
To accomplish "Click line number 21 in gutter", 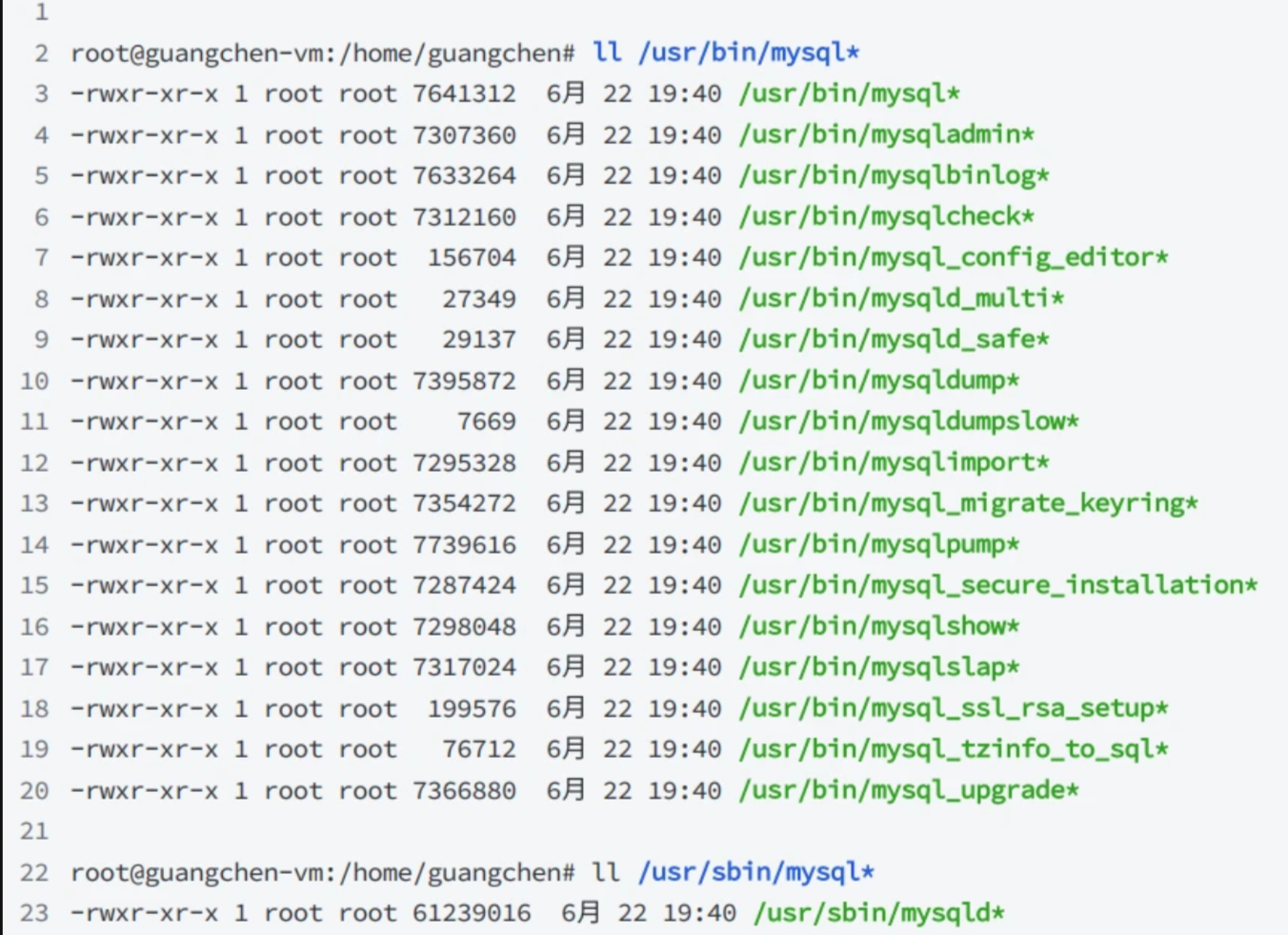I will coord(34,831).
